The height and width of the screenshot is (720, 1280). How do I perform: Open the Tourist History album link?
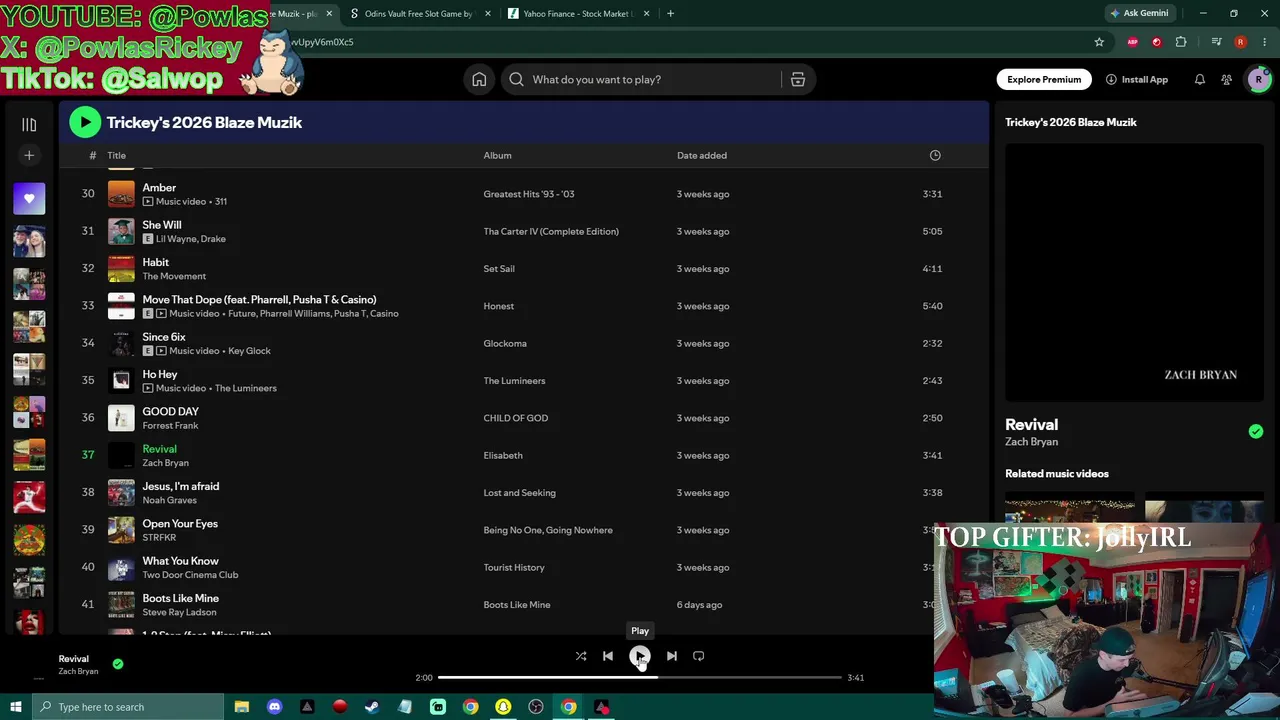(x=514, y=568)
